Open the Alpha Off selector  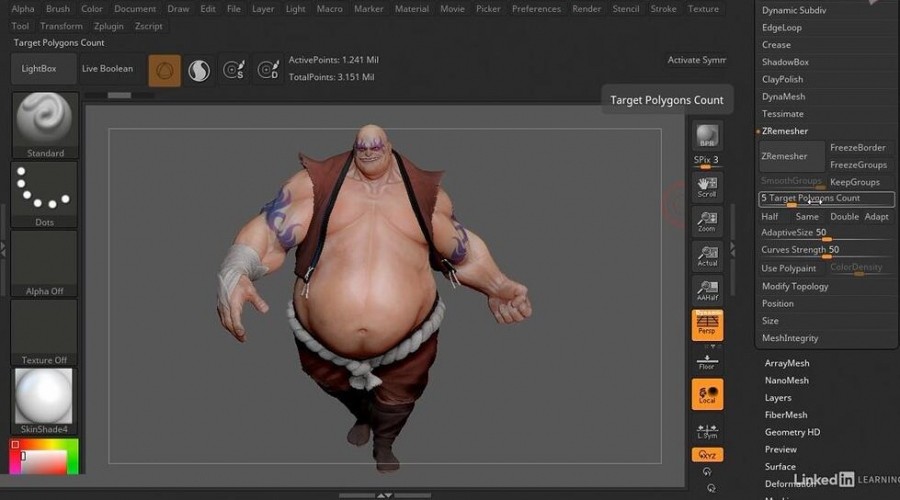pyautogui.click(x=44, y=263)
